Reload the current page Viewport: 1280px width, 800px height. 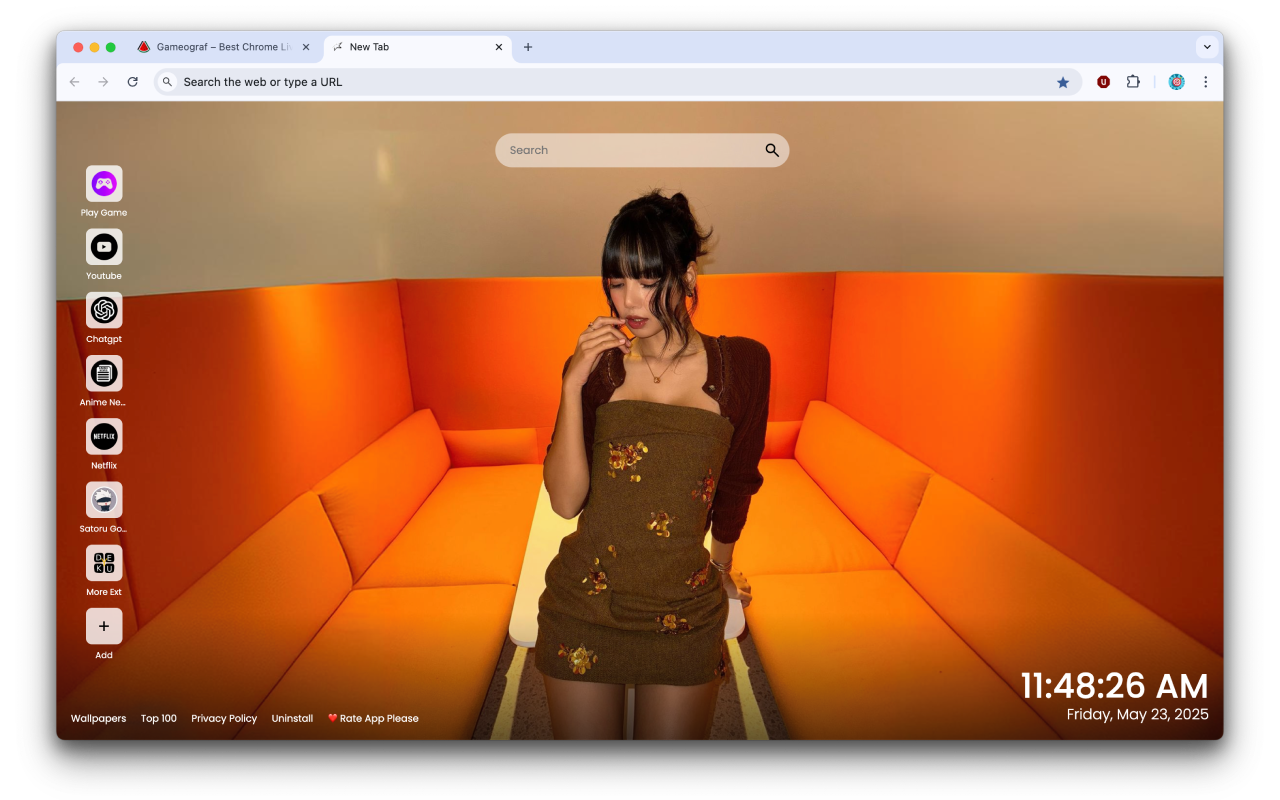point(132,82)
